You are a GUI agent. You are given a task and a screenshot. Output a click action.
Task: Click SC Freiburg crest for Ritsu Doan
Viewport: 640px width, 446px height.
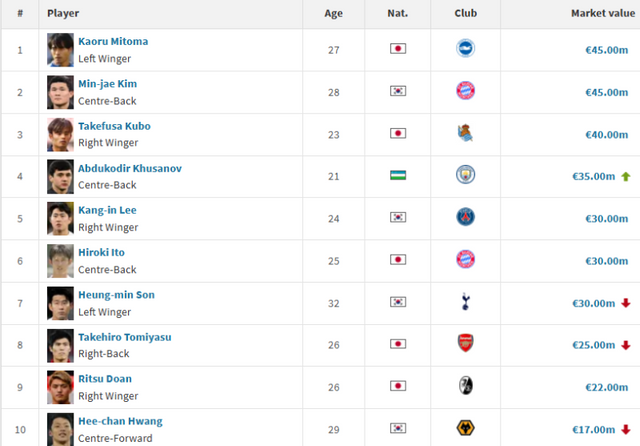pyautogui.click(x=465, y=386)
